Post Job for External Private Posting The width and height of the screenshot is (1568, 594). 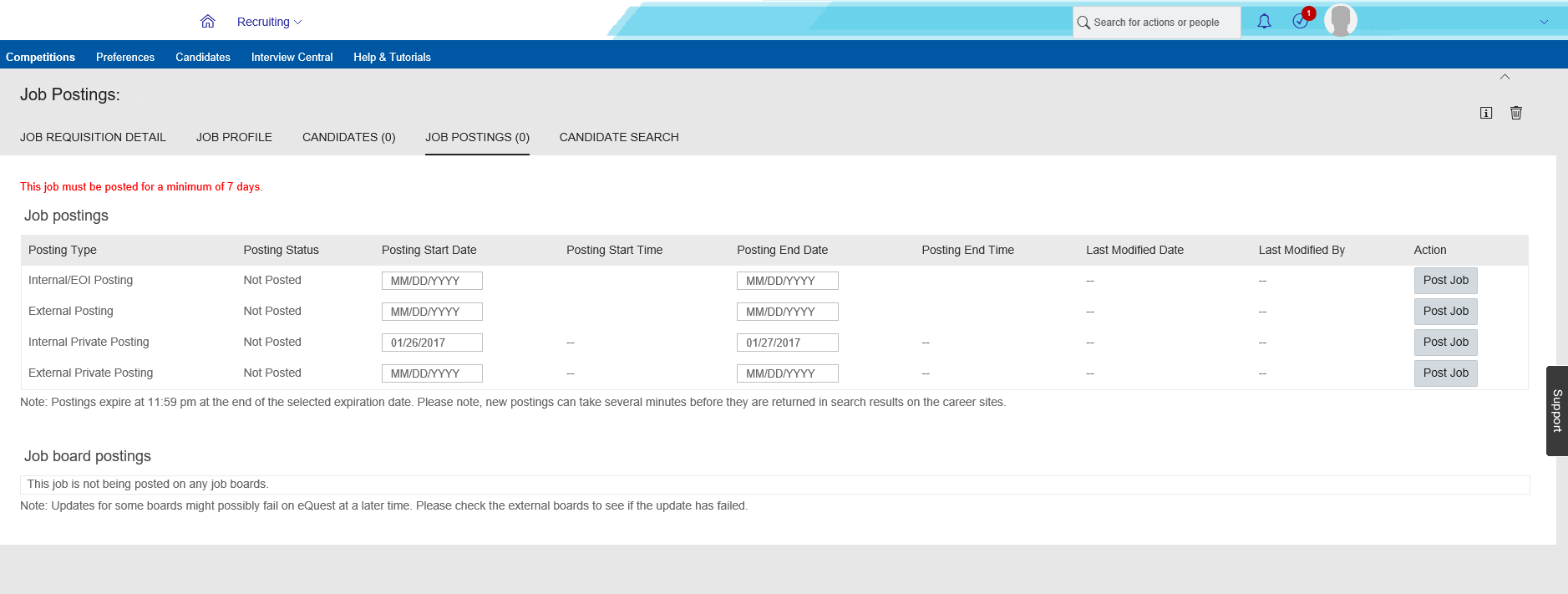point(1445,373)
